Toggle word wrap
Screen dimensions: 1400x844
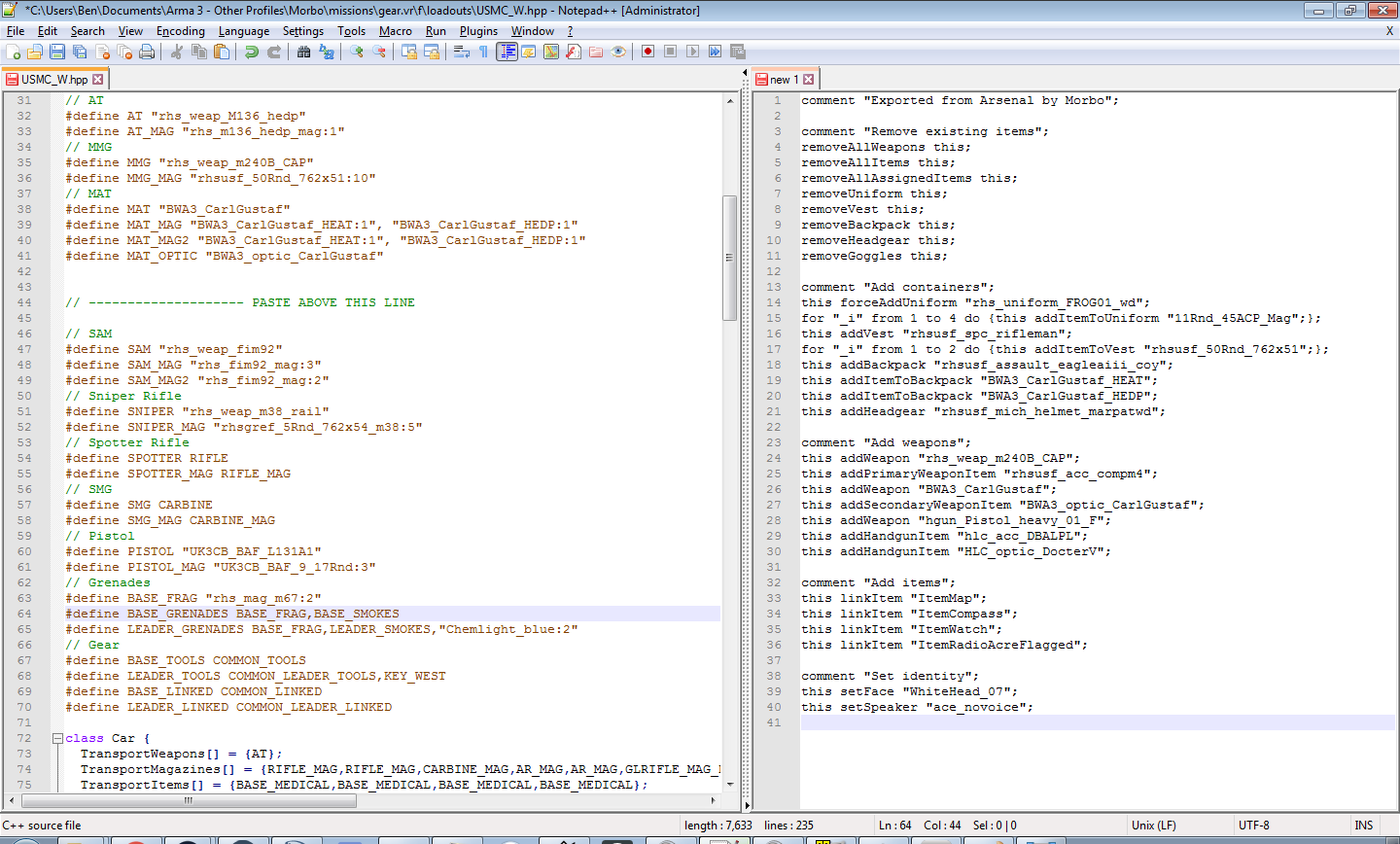(461, 52)
